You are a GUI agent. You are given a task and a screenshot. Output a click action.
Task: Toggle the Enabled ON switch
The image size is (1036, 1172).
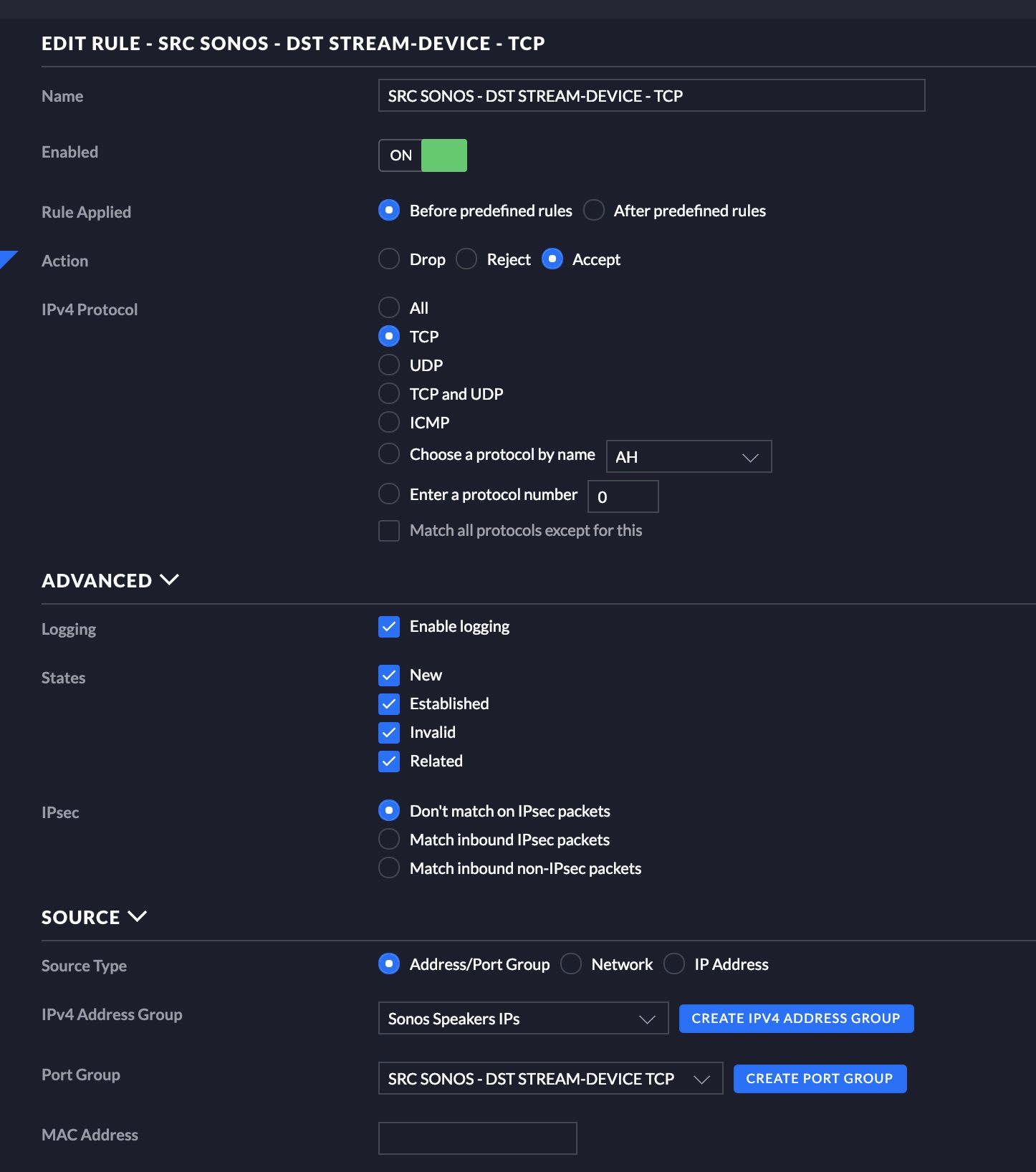tap(423, 155)
